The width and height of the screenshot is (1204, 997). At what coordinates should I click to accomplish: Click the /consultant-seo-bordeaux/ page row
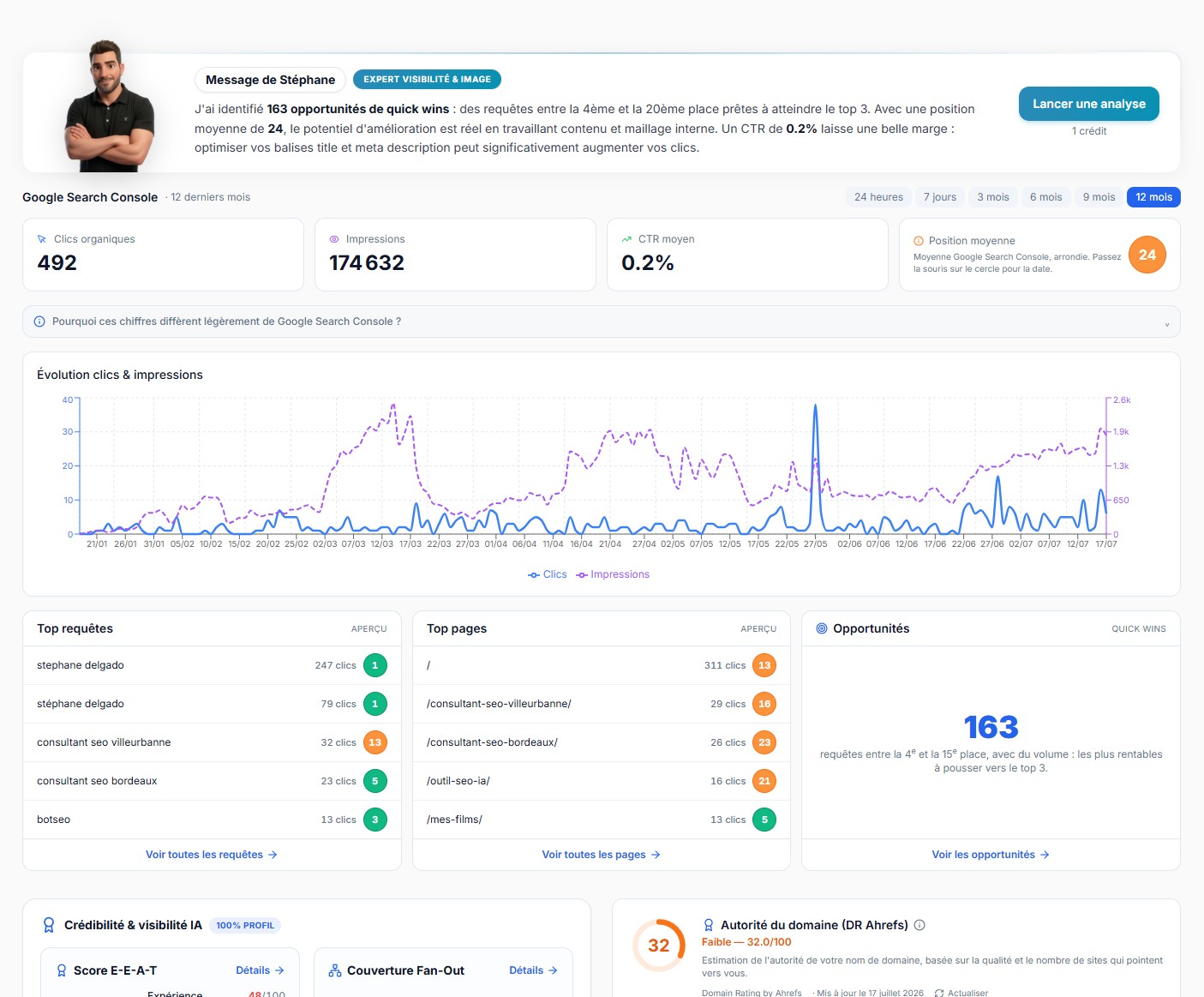(x=602, y=742)
